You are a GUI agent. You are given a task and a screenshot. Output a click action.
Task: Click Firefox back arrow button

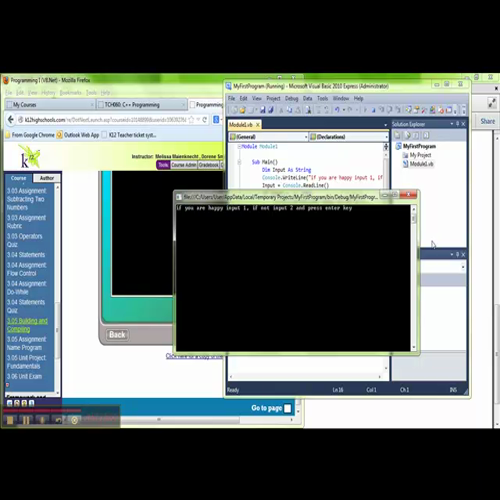[11, 119]
